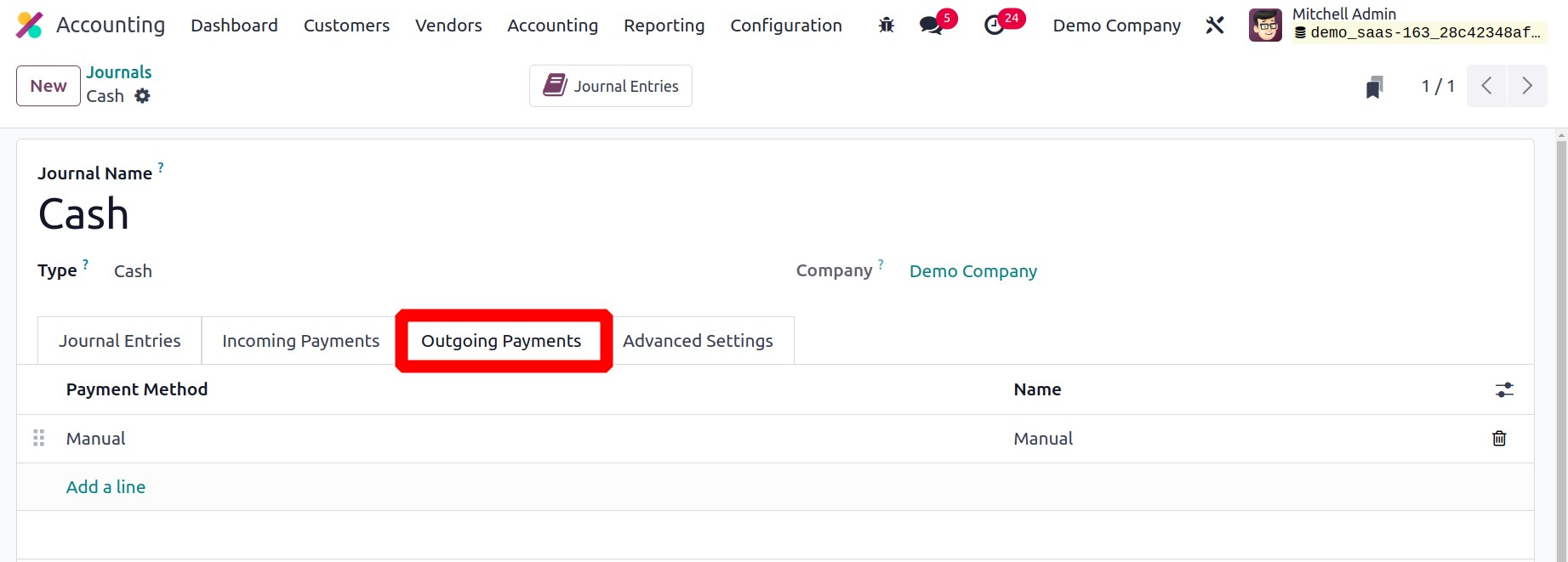Switch to the Advanced Settings tab
Viewport: 1568px width, 562px height.
pos(698,341)
